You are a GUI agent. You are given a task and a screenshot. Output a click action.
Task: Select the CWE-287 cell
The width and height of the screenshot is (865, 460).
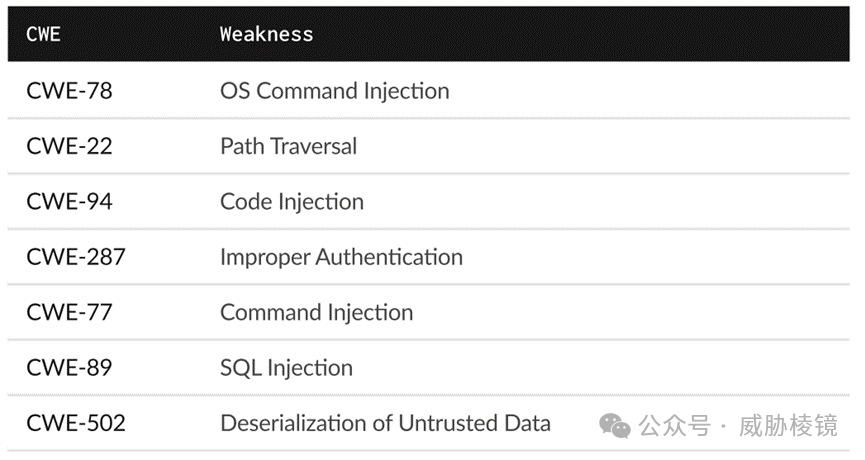tap(76, 257)
